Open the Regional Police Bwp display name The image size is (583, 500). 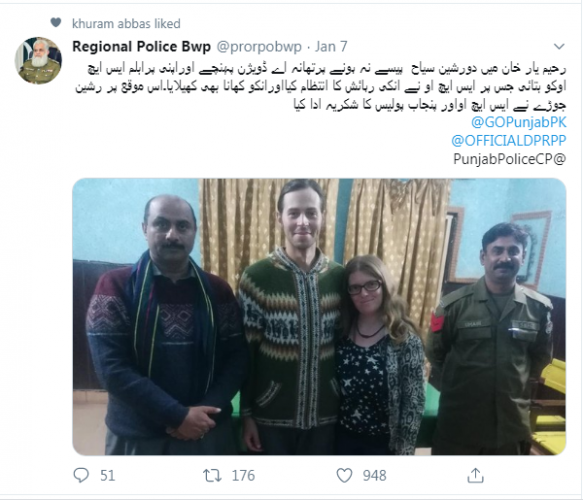(x=141, y=46)
